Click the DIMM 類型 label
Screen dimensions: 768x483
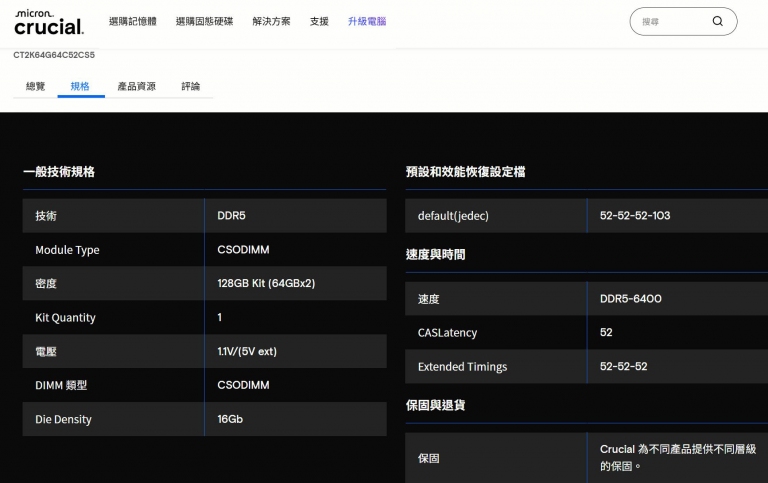pyautogui.click(x=61, y=386)
